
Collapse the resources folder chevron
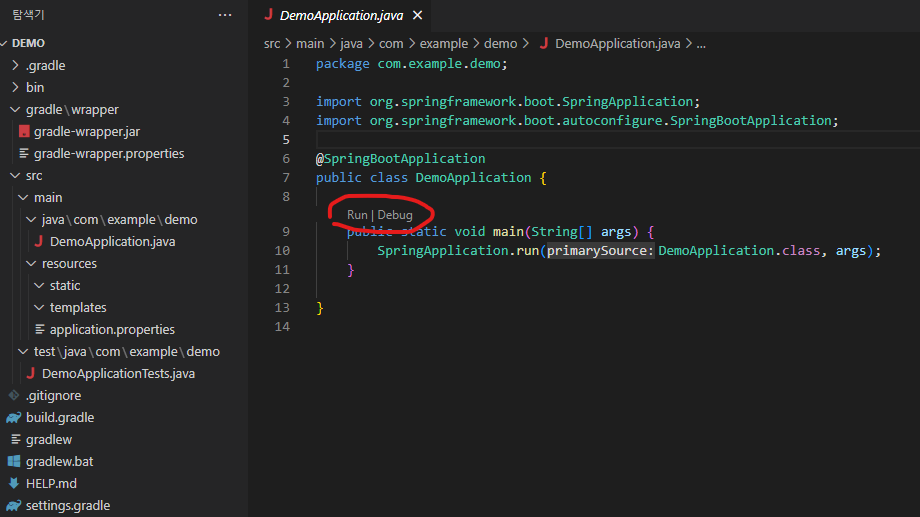pos(31,263)
